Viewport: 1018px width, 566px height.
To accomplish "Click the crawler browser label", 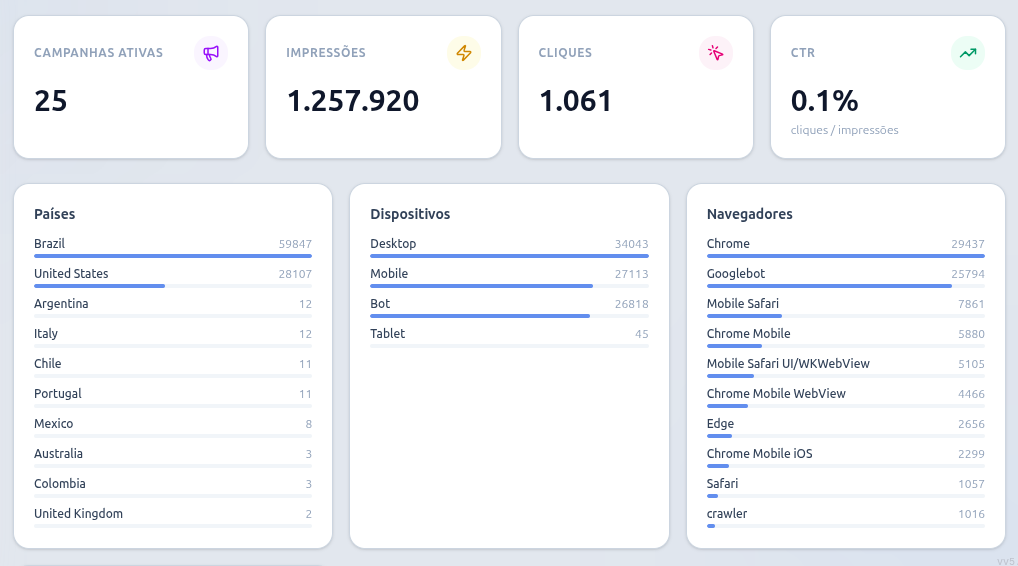I will pos(727,513).
